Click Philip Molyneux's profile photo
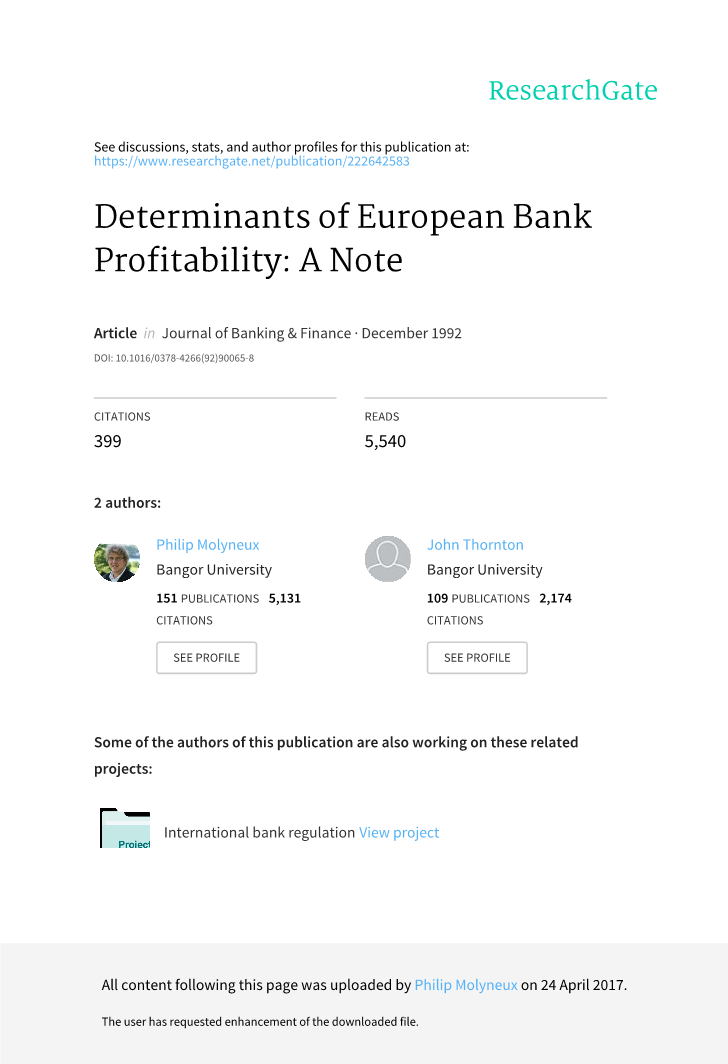The height and width of the screenshot is (1064, 728). (117, 560)
